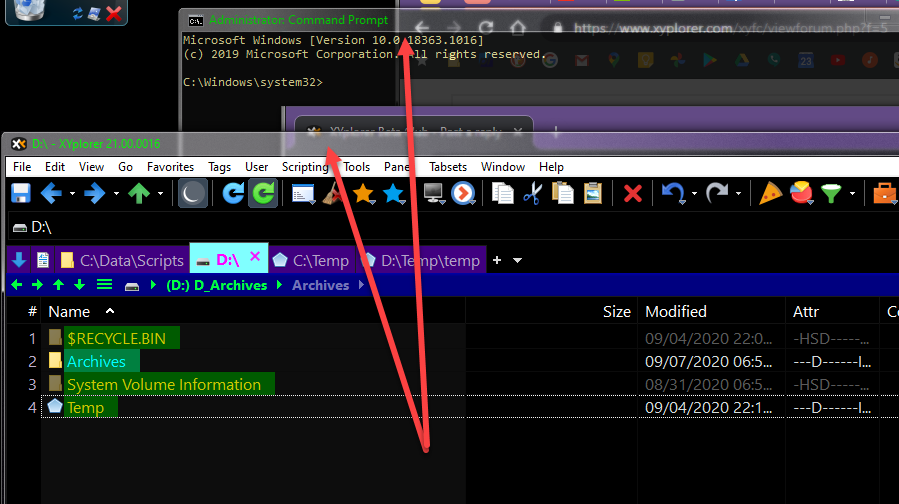Viewport: 899px width, 504px height.
Task: Expand the tab list arrow after plus
Action: point(517,260)
